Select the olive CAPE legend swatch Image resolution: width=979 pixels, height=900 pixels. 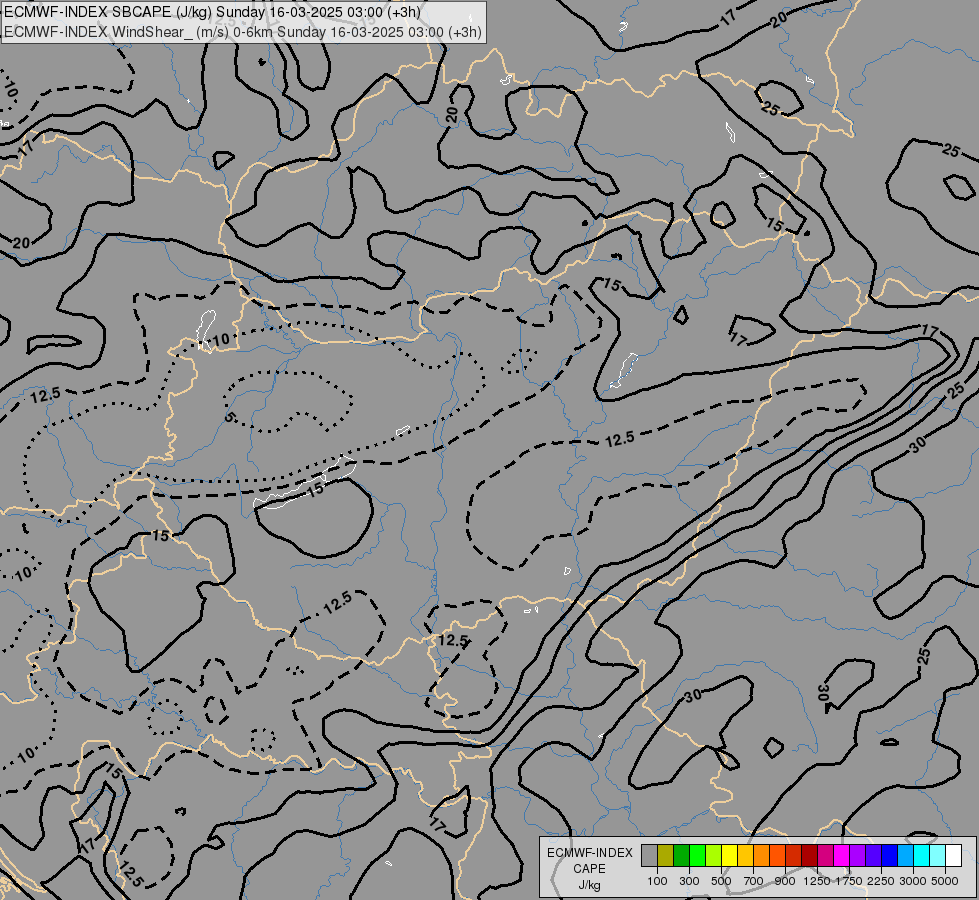click(666, 855)
